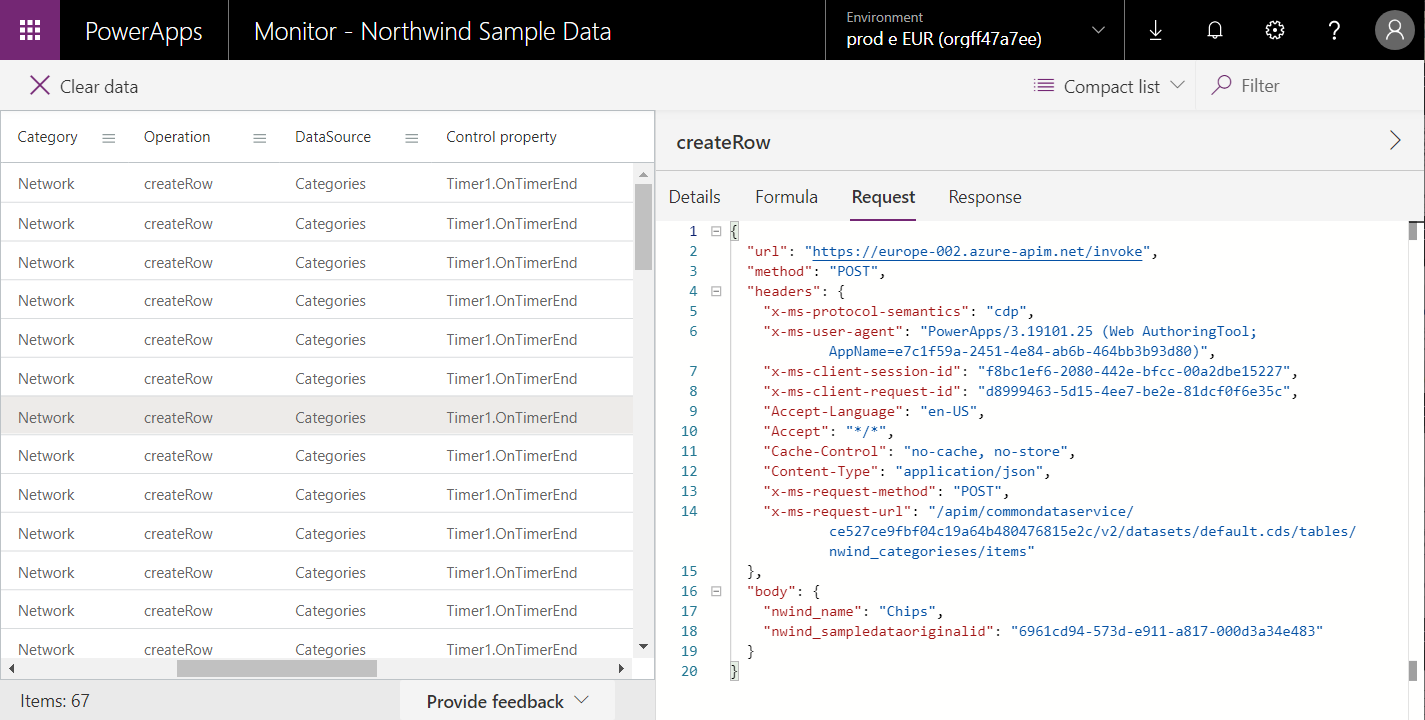Open the notifications bell
The image size is (1425, 720).
coord(1215,30)
